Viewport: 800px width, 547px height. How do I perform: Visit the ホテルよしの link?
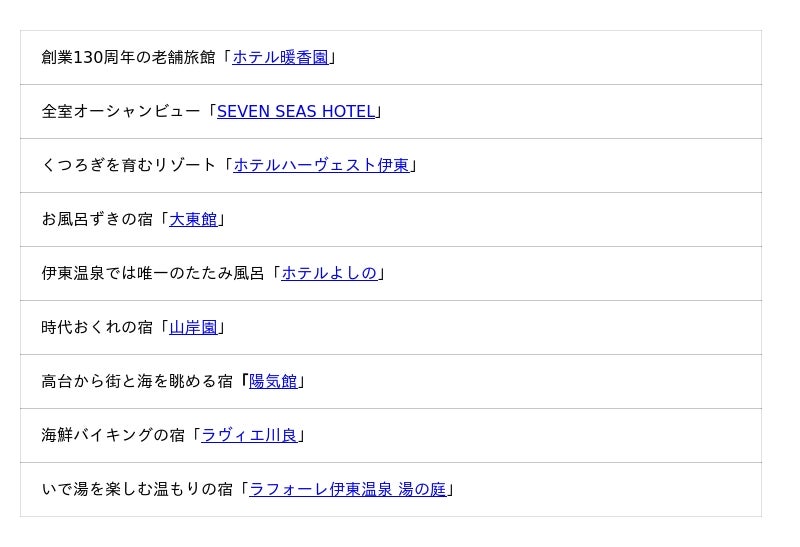[x=329, y=274]
